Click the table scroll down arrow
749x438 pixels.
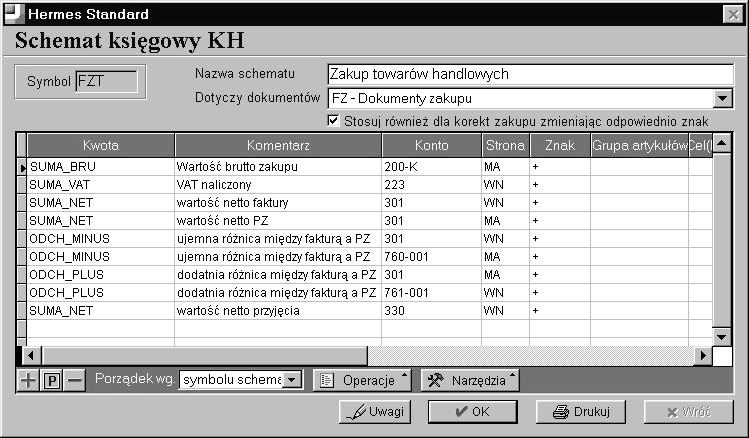tap(722, 337)
